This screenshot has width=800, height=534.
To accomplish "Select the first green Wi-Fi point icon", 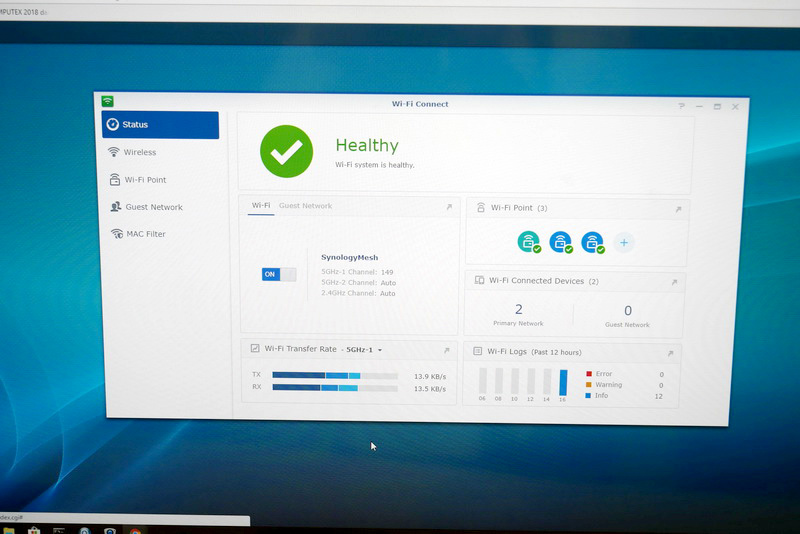I will (529, 242).
